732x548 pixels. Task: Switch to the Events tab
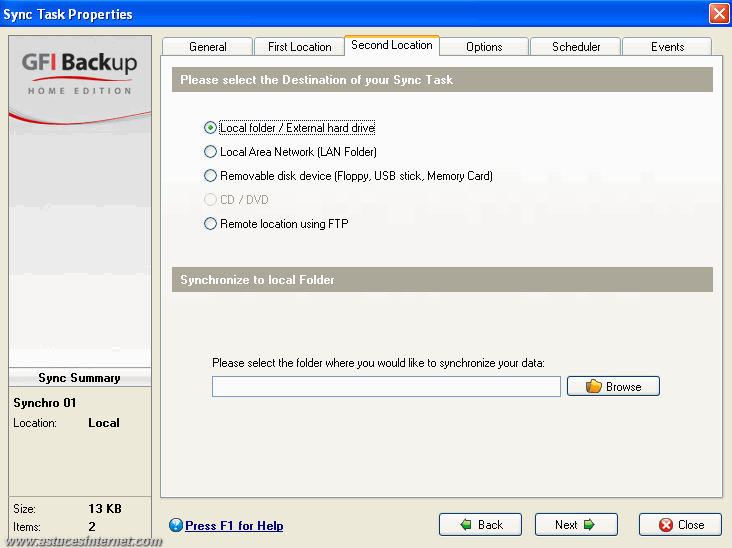(x=668, y=47)
